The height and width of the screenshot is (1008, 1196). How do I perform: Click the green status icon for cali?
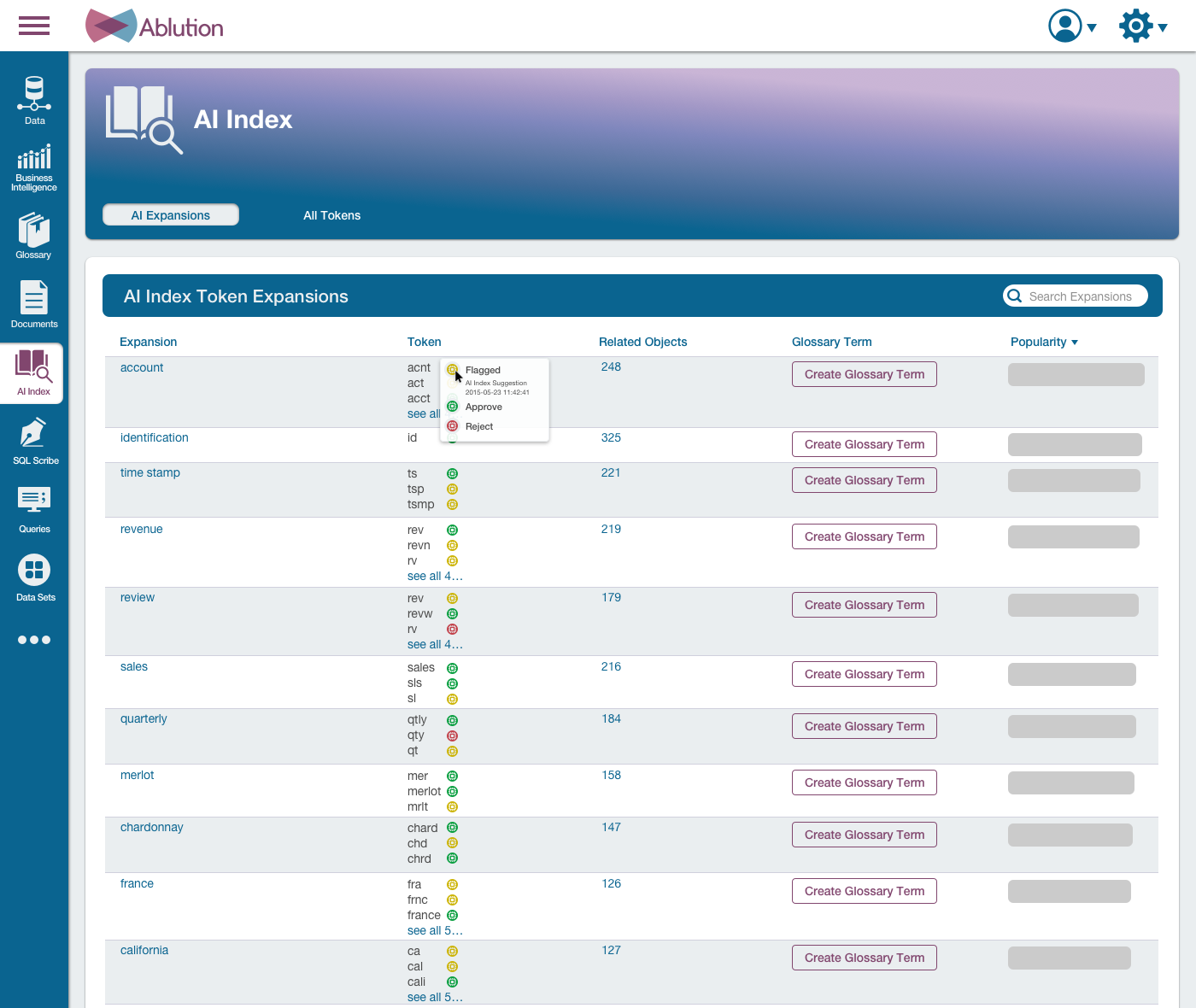pyautogui.click(x=453, y=982)
